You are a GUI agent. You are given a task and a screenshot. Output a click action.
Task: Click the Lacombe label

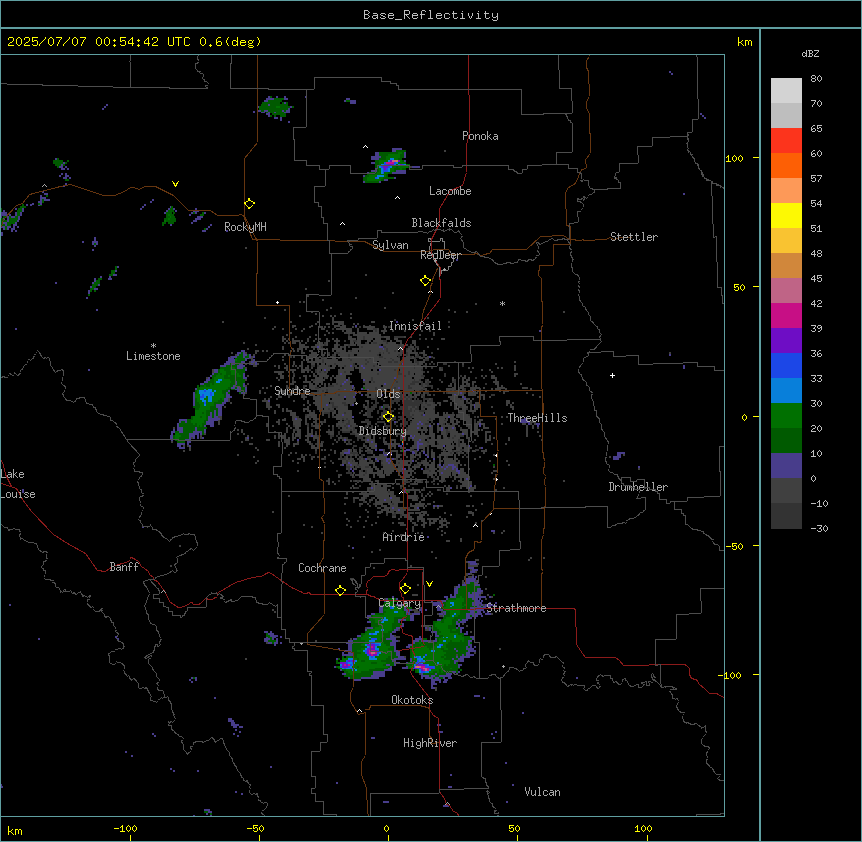(x=450, y=191)
